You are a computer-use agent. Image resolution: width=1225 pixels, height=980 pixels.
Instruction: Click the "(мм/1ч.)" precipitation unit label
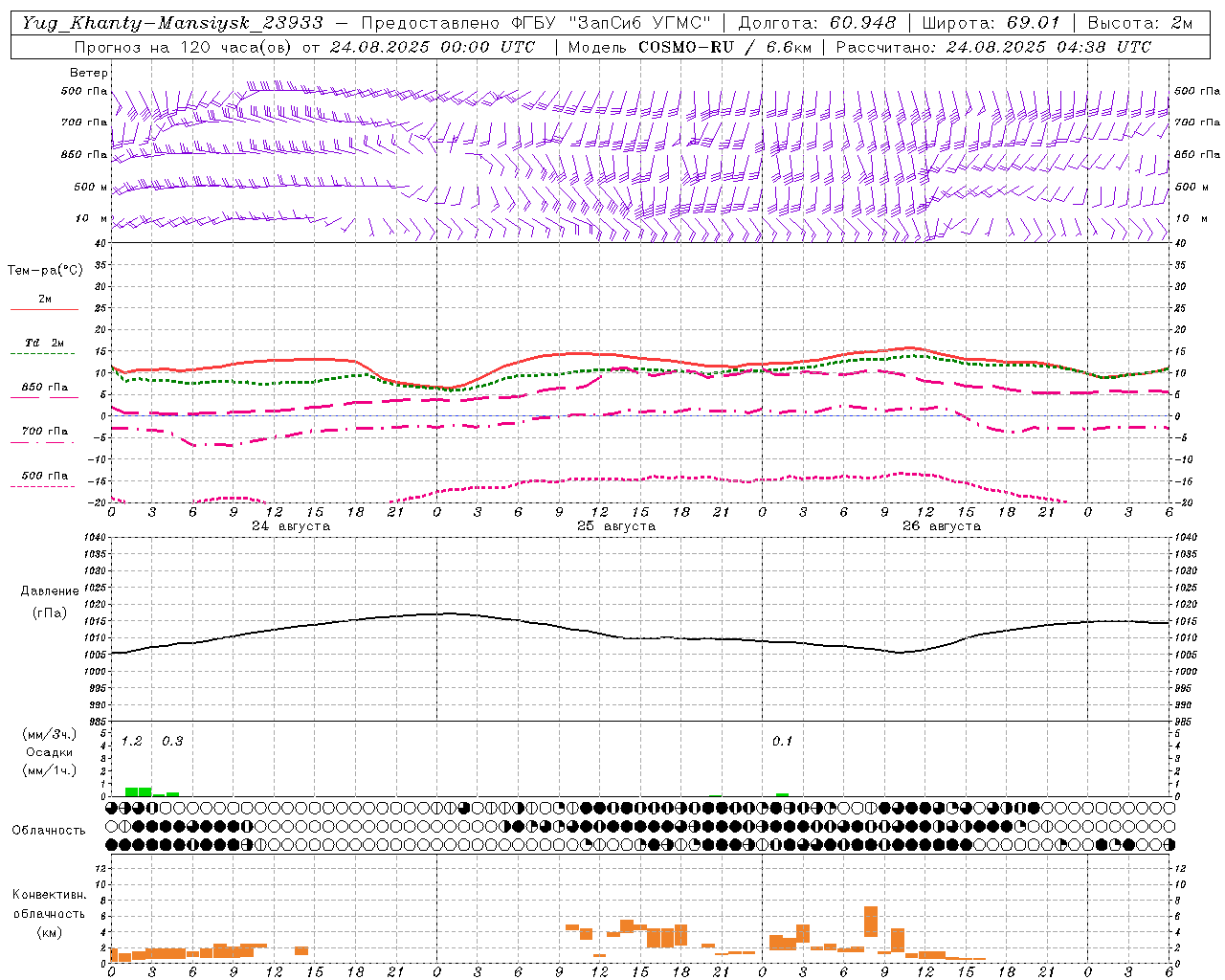(50, 770)
